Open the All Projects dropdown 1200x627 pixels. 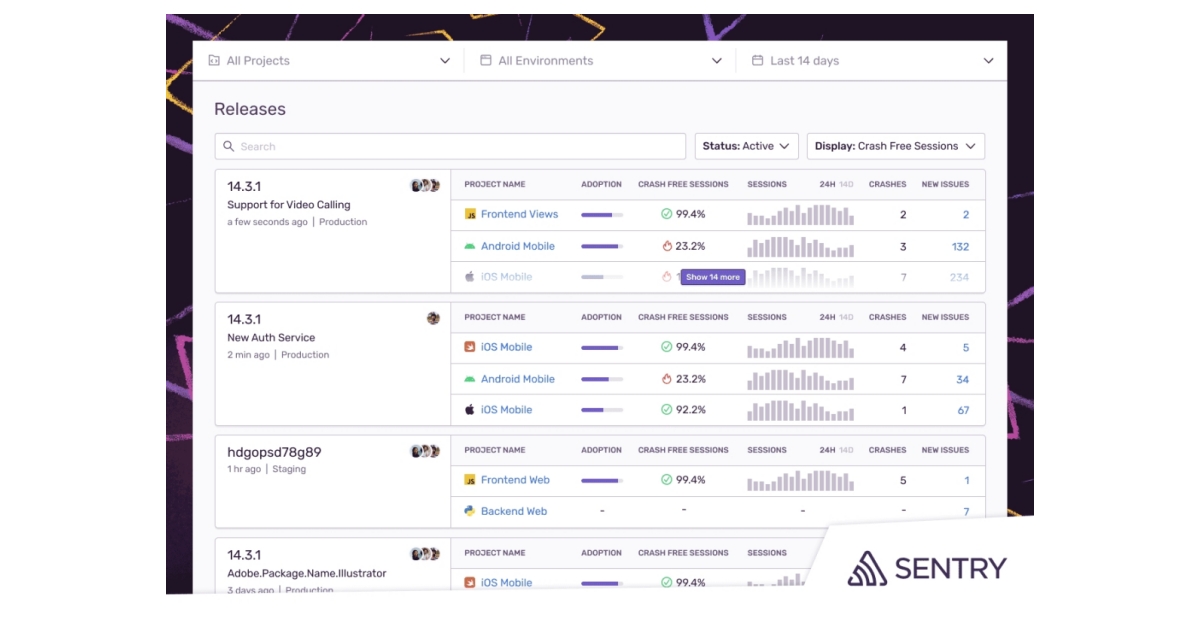[330, 60]
